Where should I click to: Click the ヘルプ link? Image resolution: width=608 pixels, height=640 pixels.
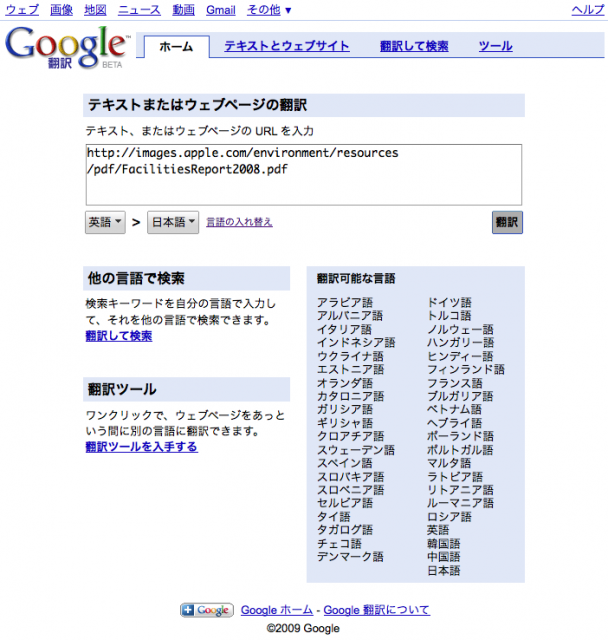[x=588, y=10]
